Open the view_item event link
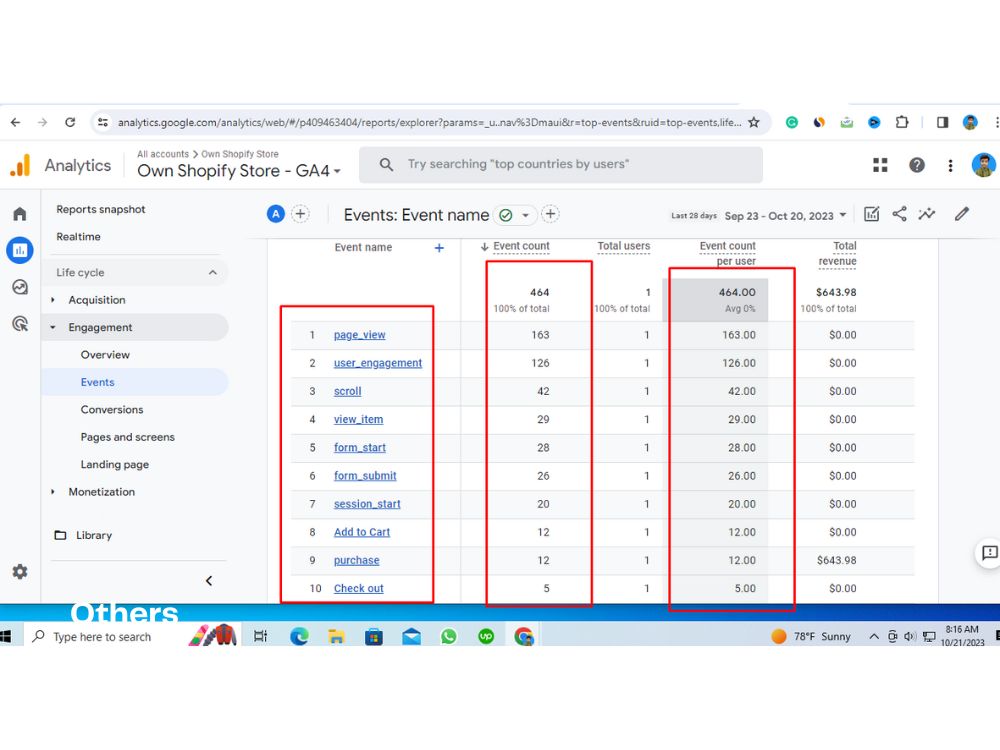 pos(358,419)
